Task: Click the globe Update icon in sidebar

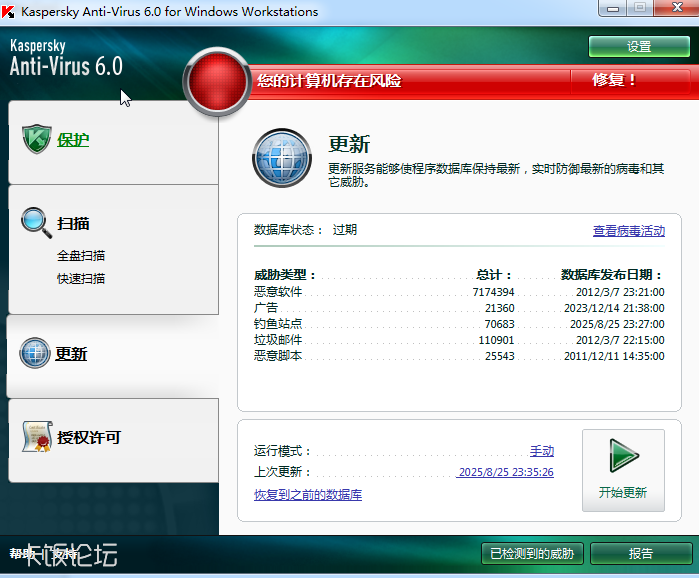Action: click(35, 354)
